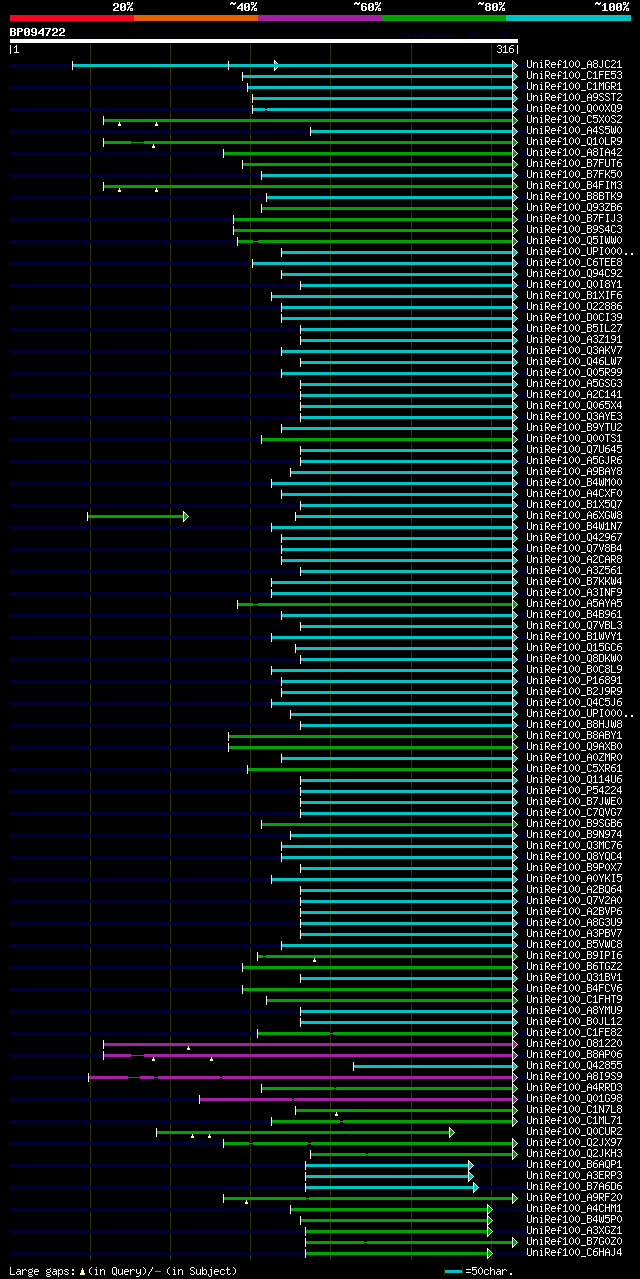Select the UniRef100_B7KKW4 label
Image resolution: width=640 pixels, height=1279 pixels.
tap(574, 582)
